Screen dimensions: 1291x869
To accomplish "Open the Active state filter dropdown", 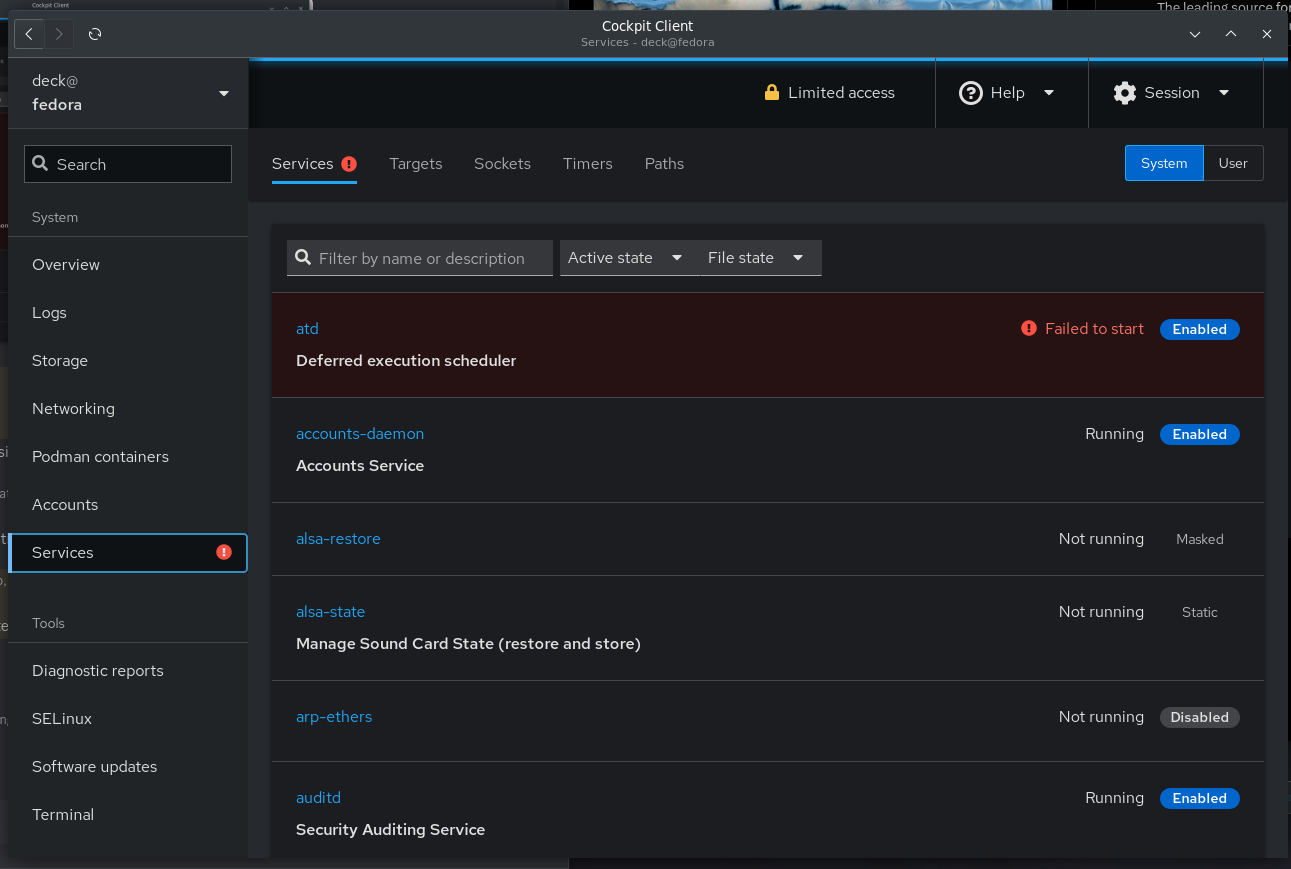I will tap(630, 258).
